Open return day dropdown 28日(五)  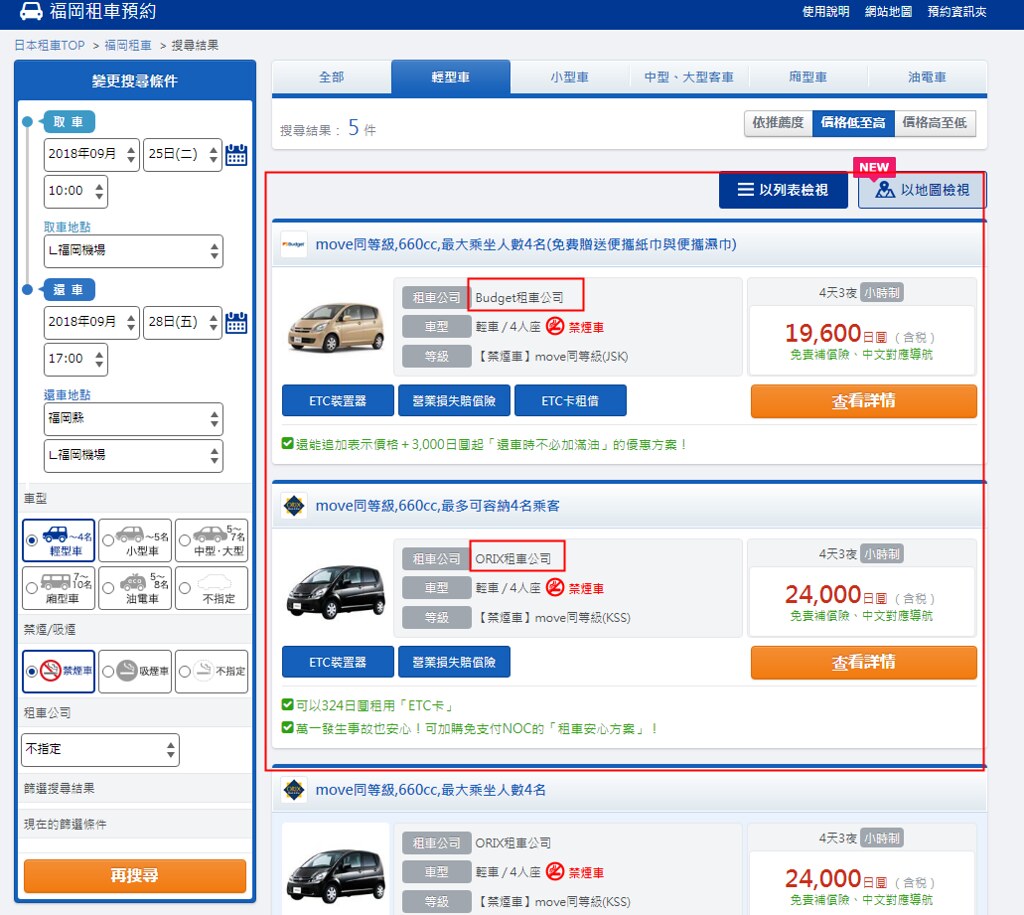pyautogui.click(x=182, y=323)
